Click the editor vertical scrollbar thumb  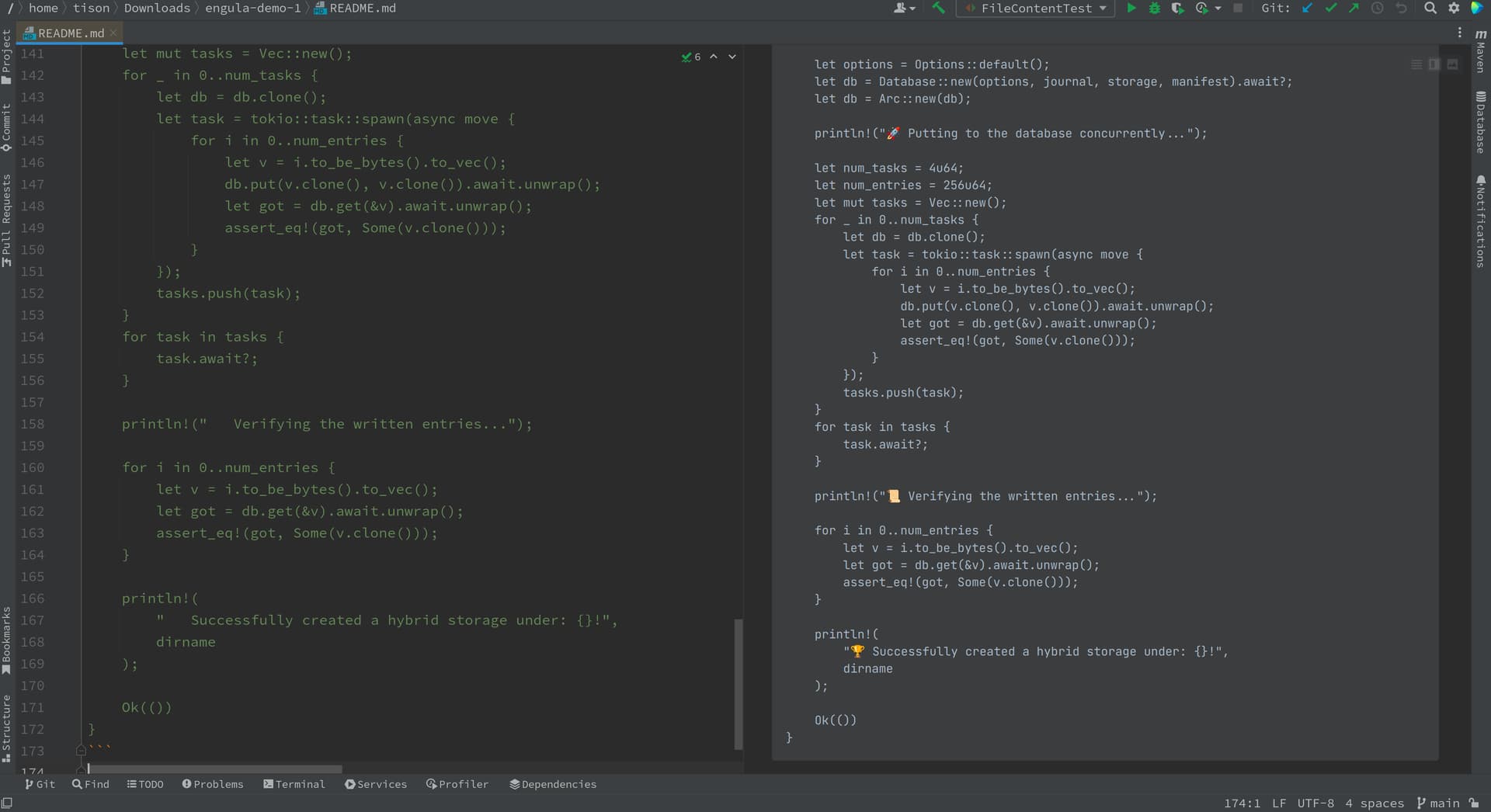[x=739, y=684]
